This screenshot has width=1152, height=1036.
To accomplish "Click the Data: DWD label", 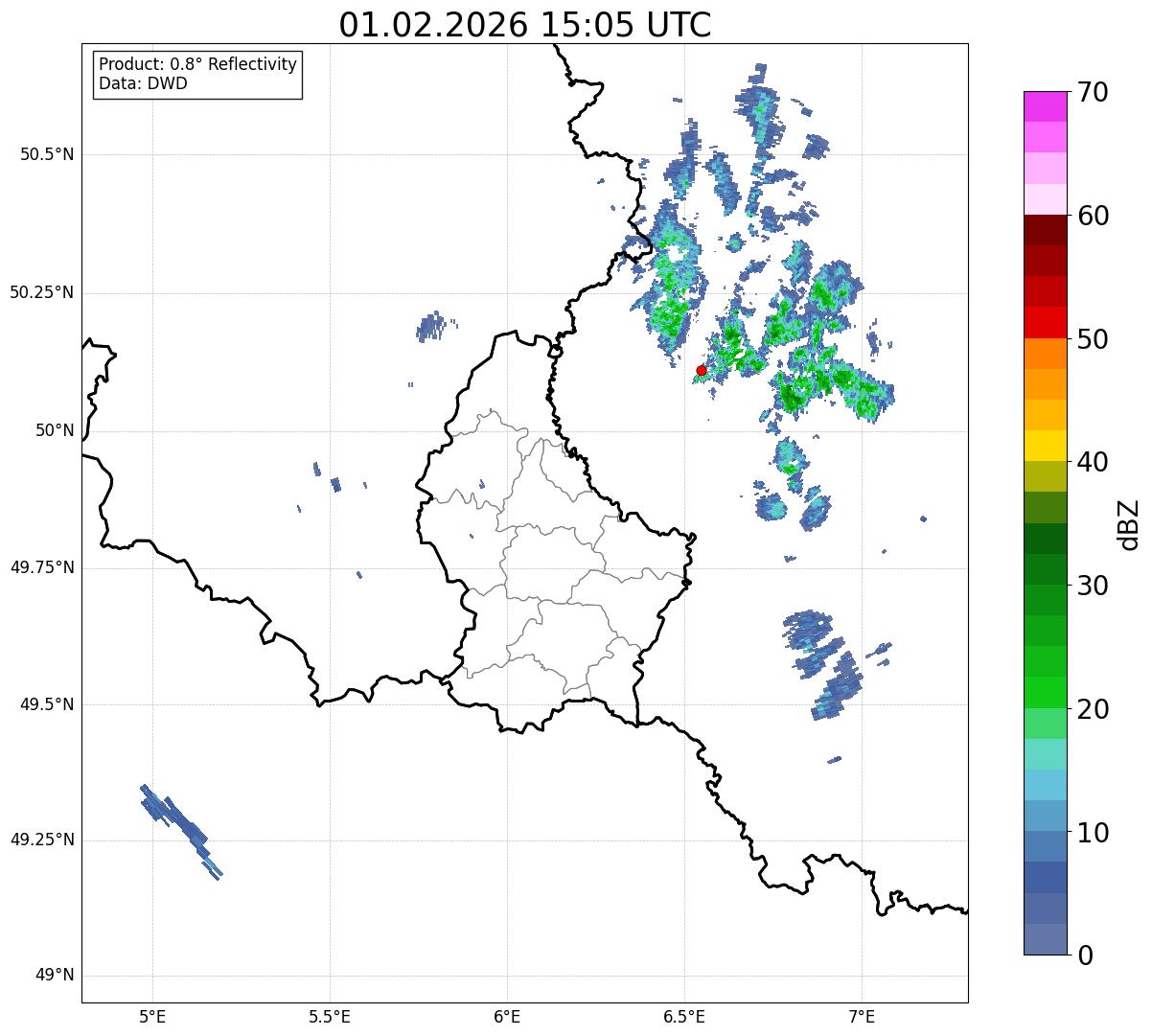I will coord(143,83).
